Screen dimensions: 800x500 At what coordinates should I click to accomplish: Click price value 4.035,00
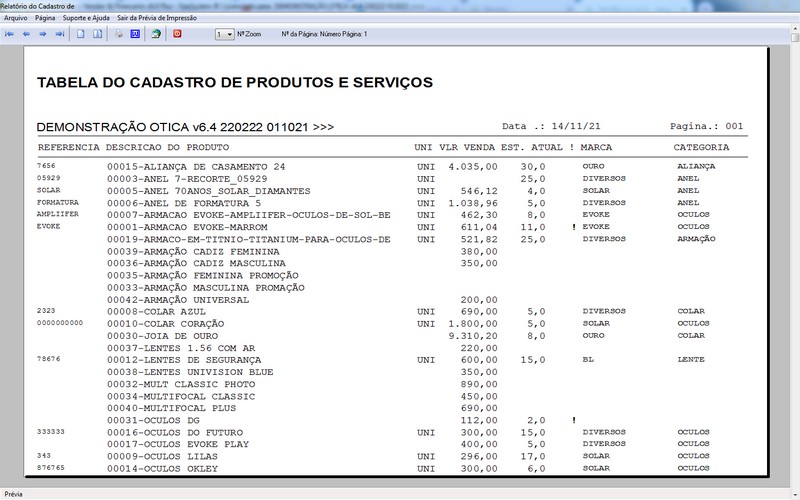click(473, 167)
